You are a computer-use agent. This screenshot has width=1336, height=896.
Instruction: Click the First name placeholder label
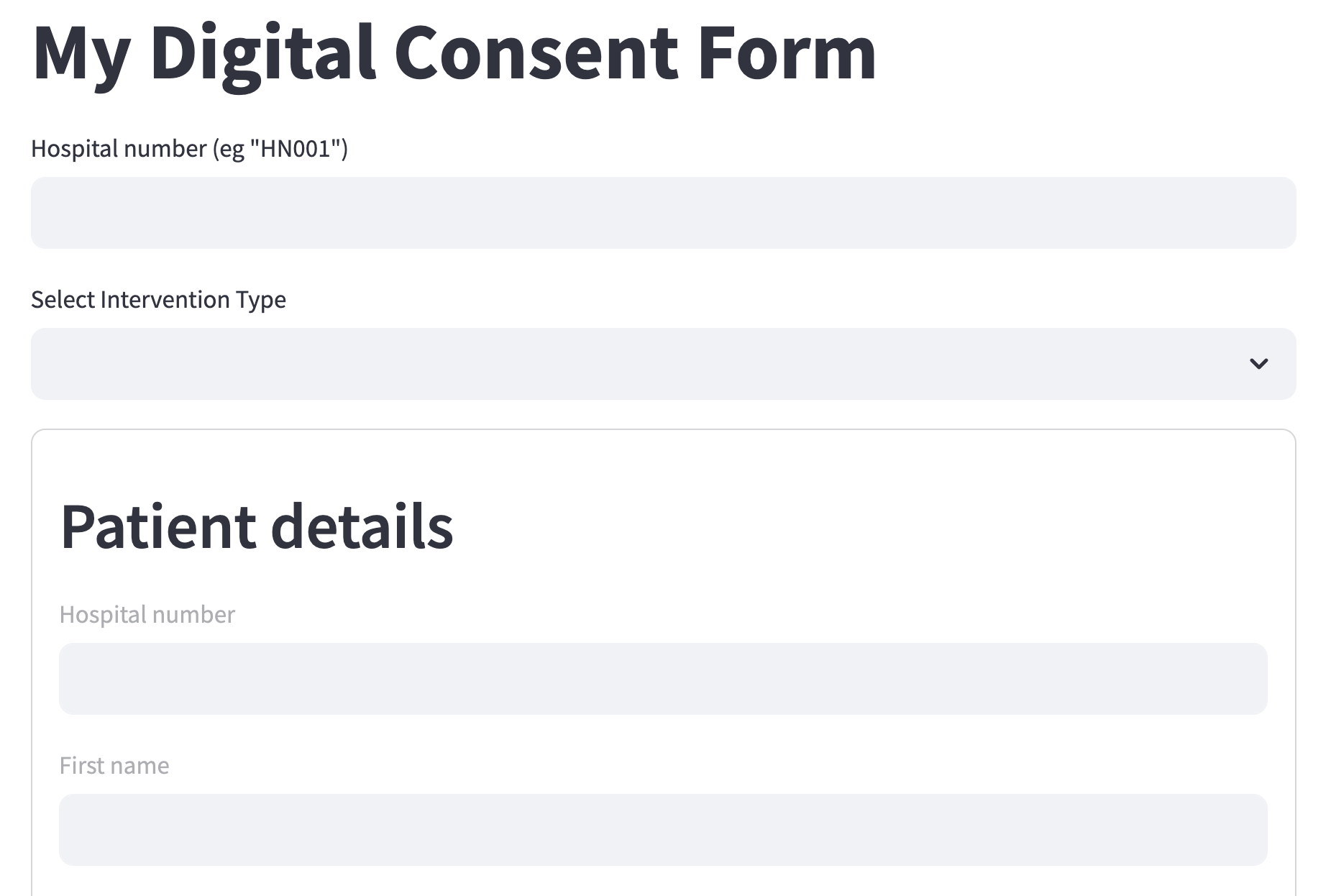pos(115,765)
